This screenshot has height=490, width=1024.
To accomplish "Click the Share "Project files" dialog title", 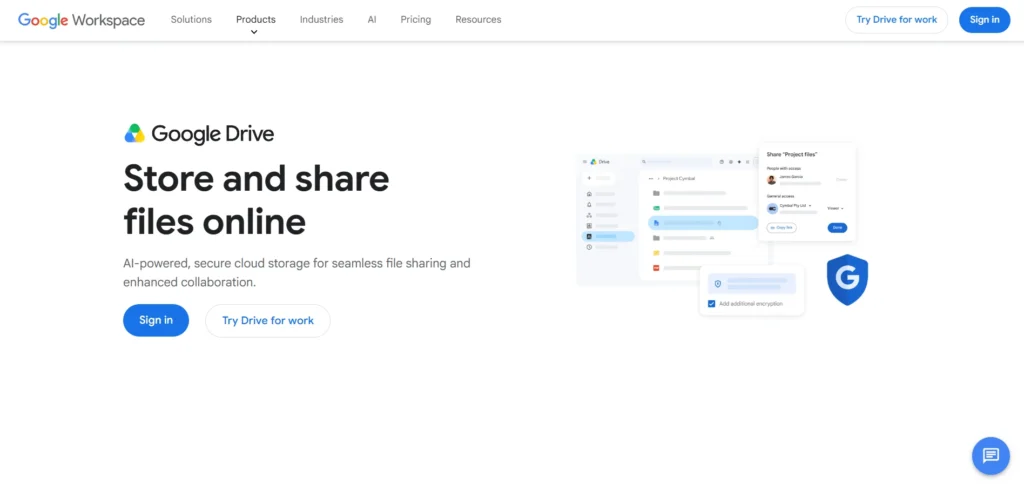I will click(792, 154).
